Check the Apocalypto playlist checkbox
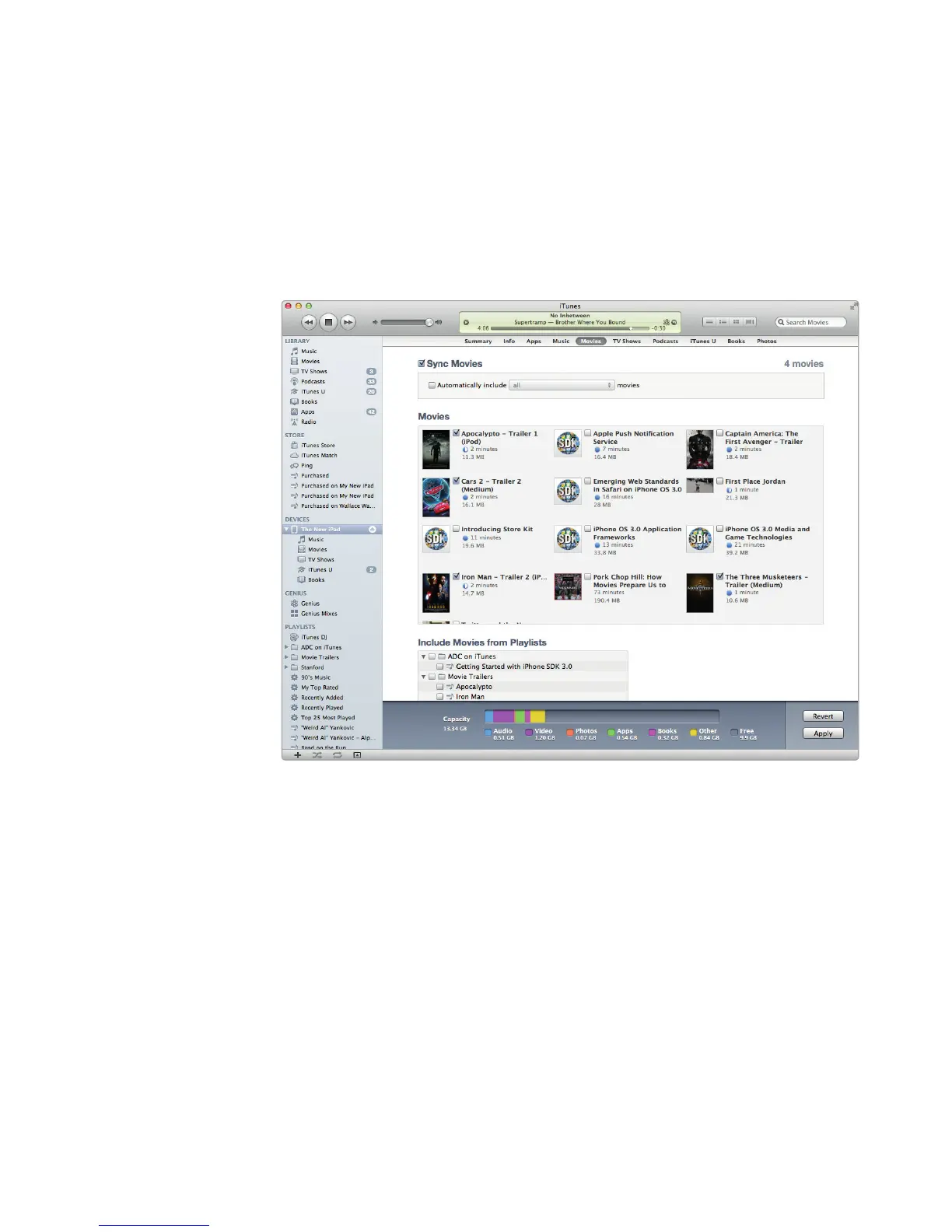 coord(440,687)
